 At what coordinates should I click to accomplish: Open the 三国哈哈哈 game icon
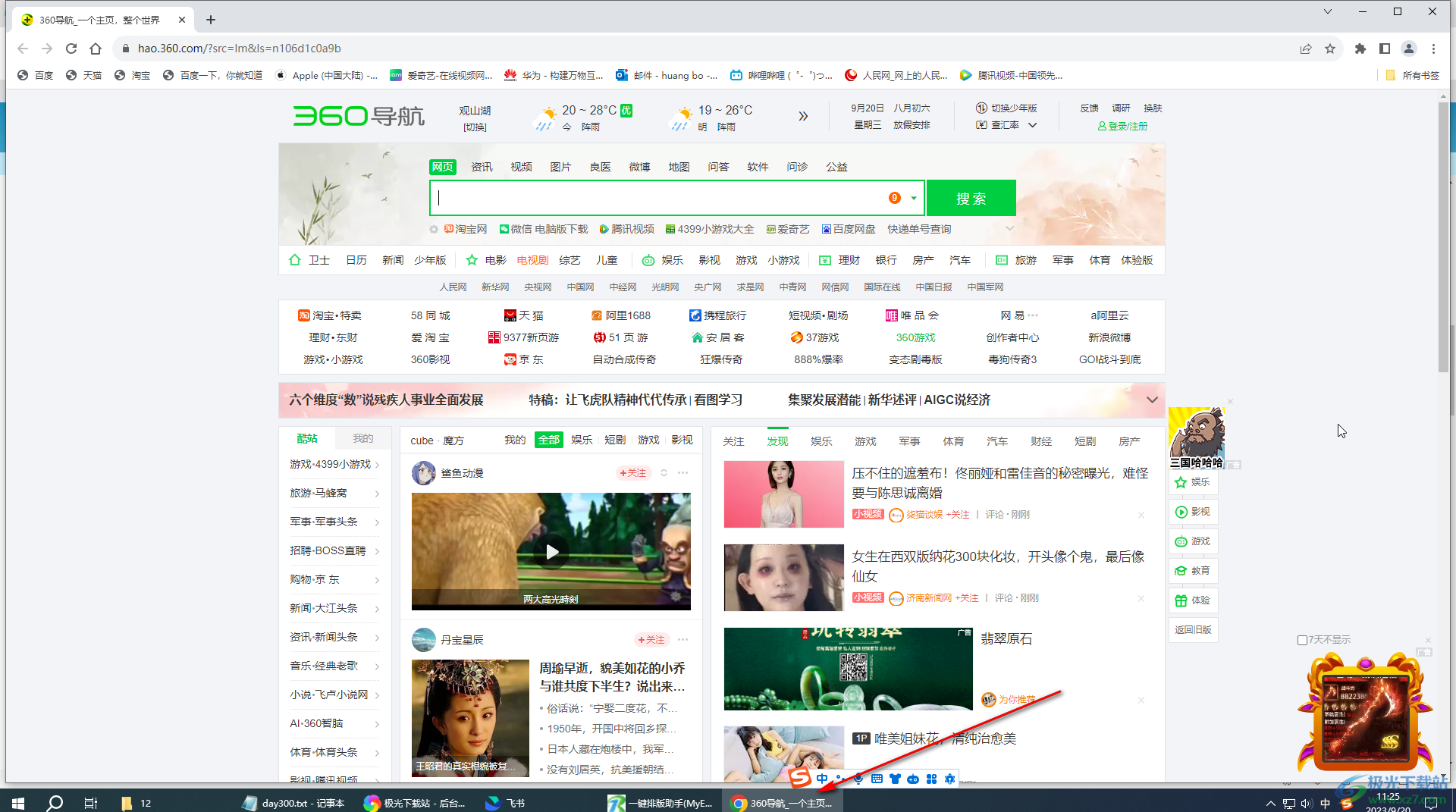tap(1196, 438)
